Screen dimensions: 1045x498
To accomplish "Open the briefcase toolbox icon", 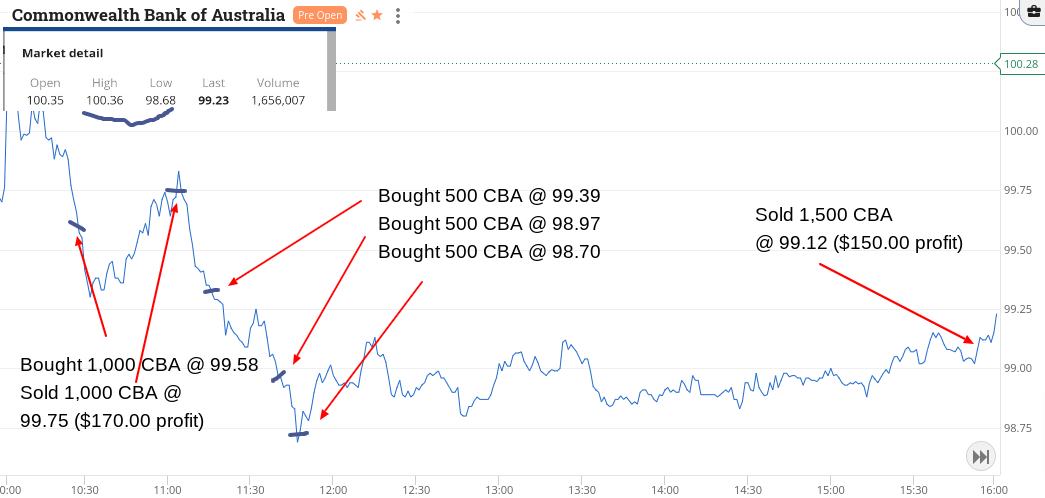I will (x=1035, y=11).
